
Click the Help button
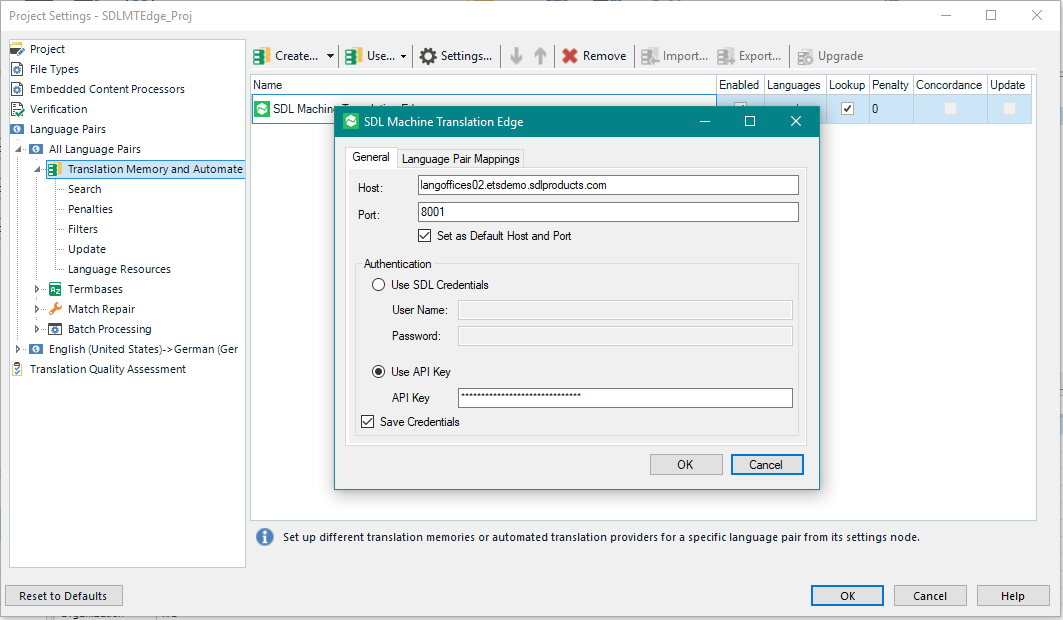click(x=1013, y=596)
